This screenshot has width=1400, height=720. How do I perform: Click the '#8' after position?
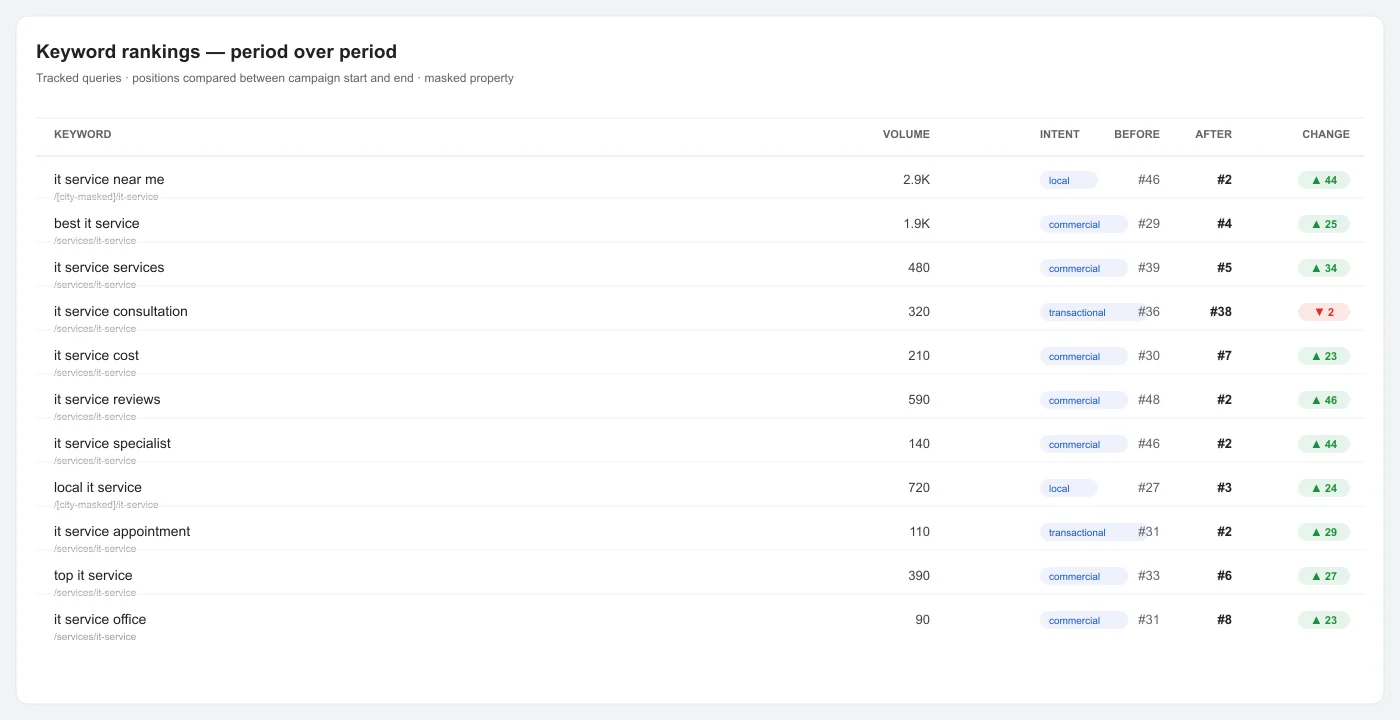click(1224, 619)
